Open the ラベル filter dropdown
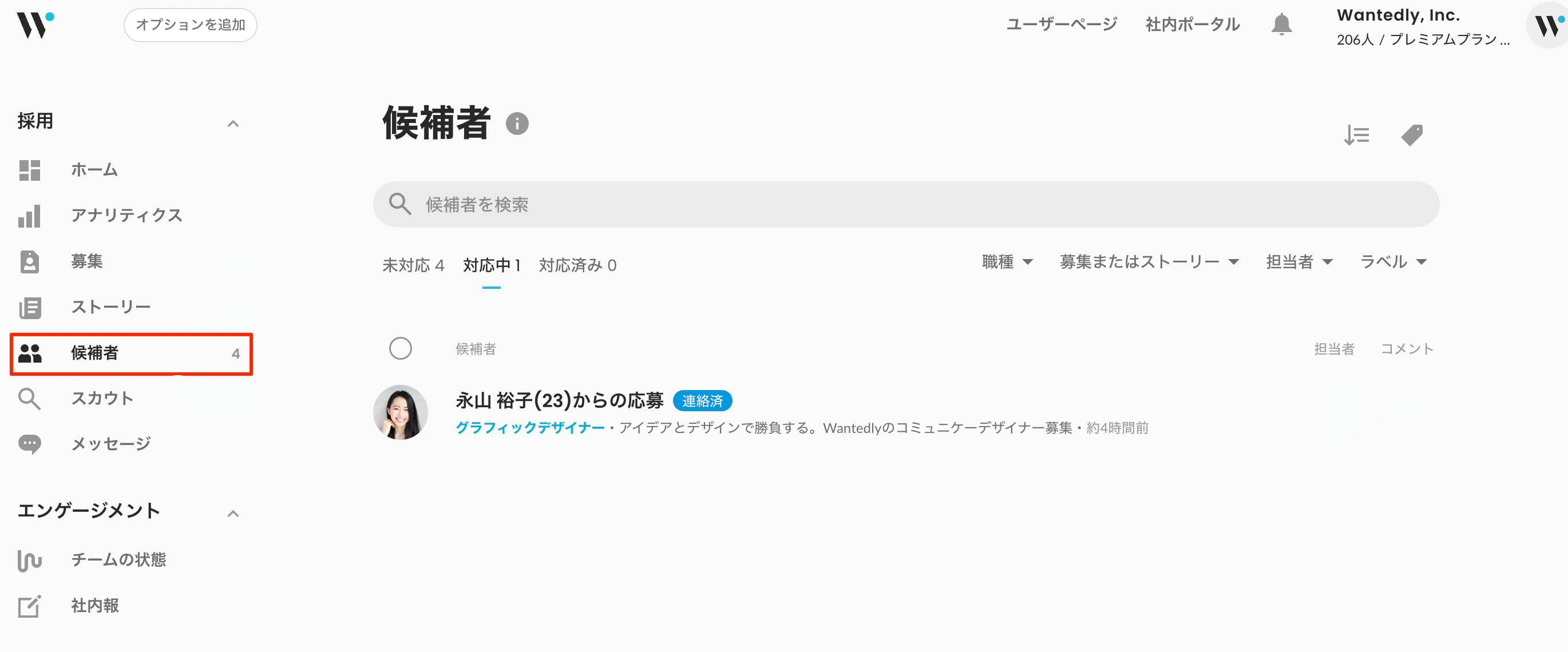The width and height of the screenshot is (1568, 652). (1393, 262)
